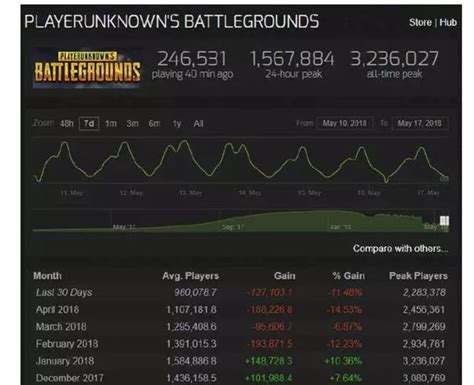Image resolution: width=474 pixels, height=385 pixels.
Task: Click the 960,076.7 average players value
Action: click(195, 292)
